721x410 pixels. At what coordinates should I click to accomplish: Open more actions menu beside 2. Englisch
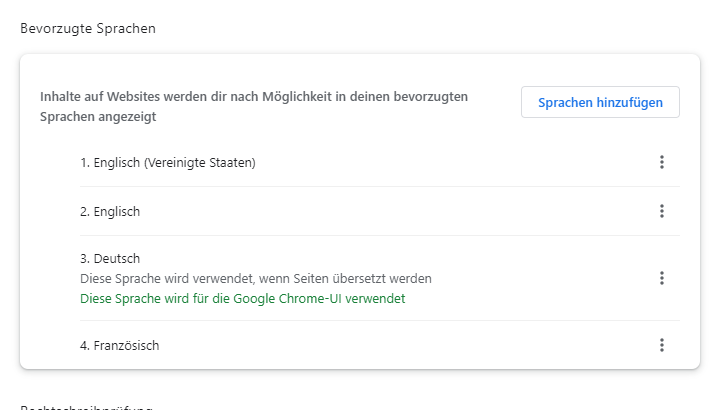click(x=662, y=211)
